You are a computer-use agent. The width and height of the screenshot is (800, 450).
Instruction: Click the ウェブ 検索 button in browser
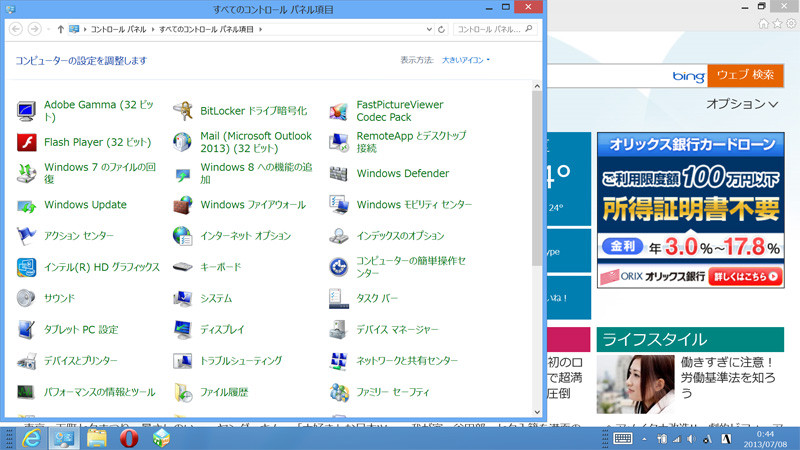745,76
